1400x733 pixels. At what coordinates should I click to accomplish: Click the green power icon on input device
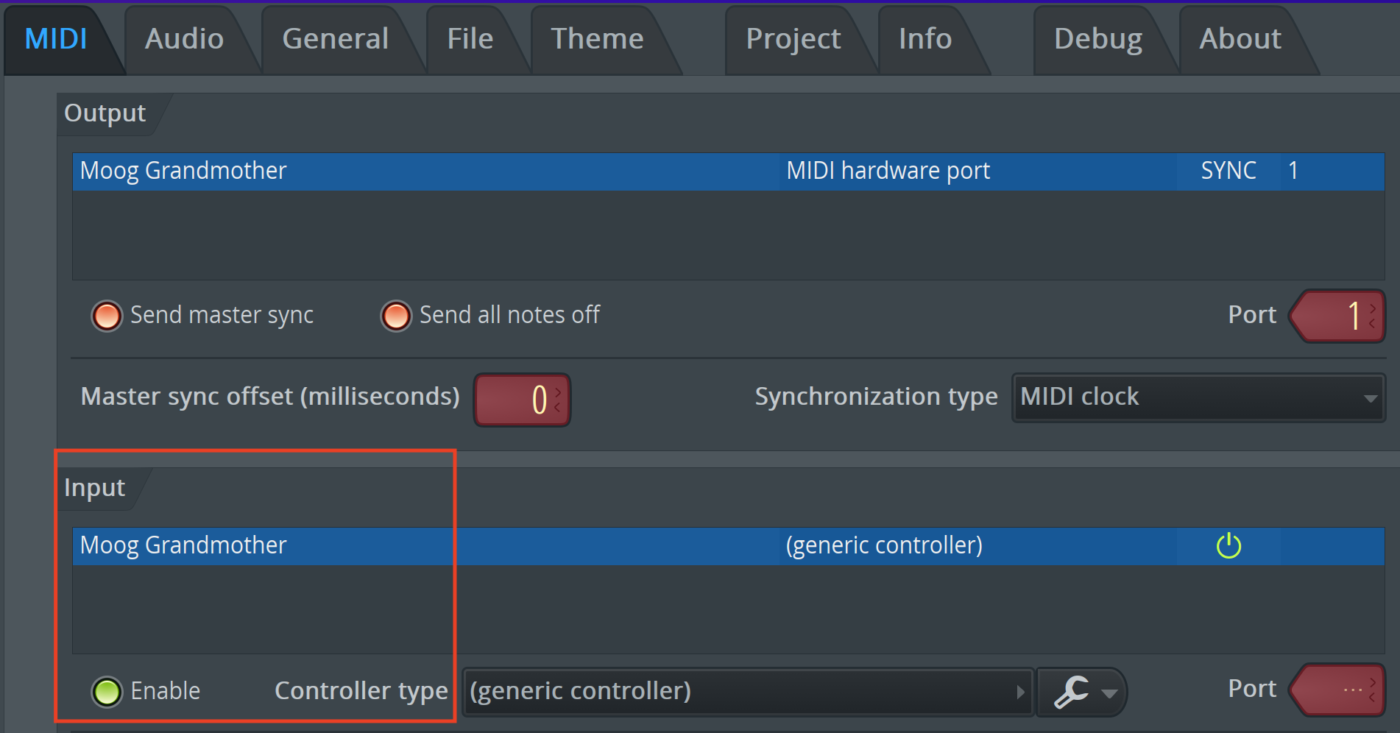pyautogui.click(x=1228, y=546)
